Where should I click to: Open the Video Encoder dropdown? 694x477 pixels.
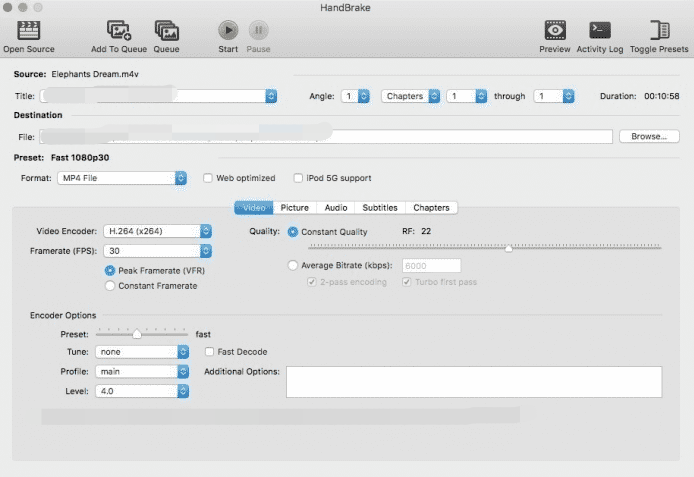tap(158, 231)
